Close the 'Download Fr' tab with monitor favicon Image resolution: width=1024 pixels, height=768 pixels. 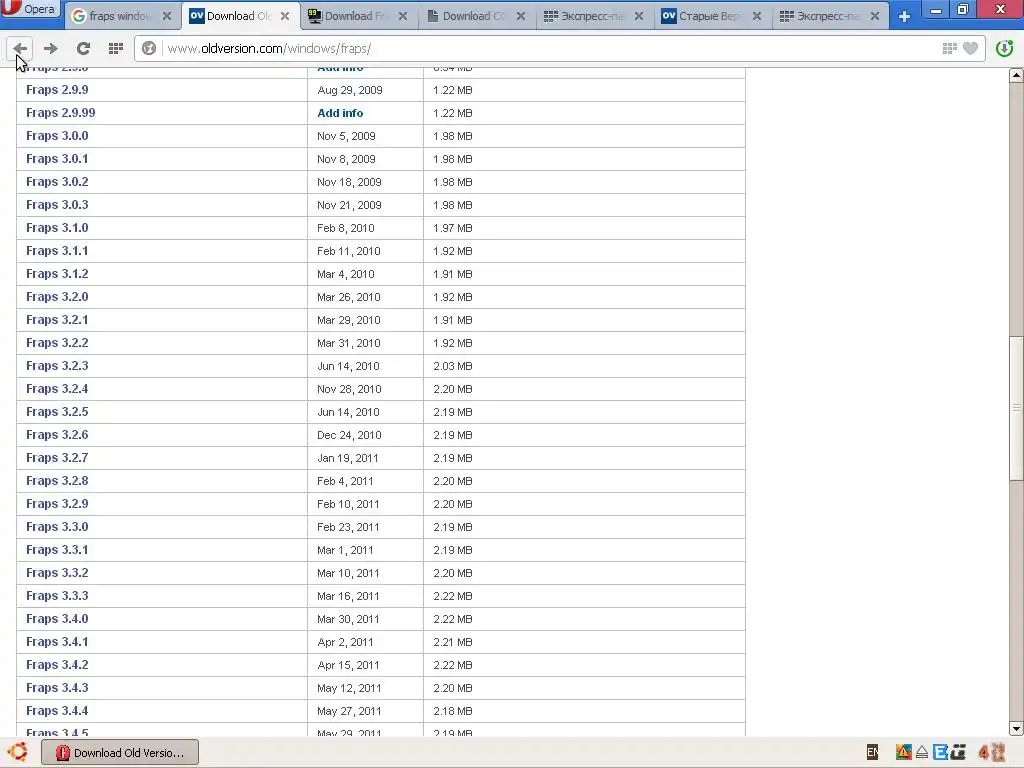[403, 16]
